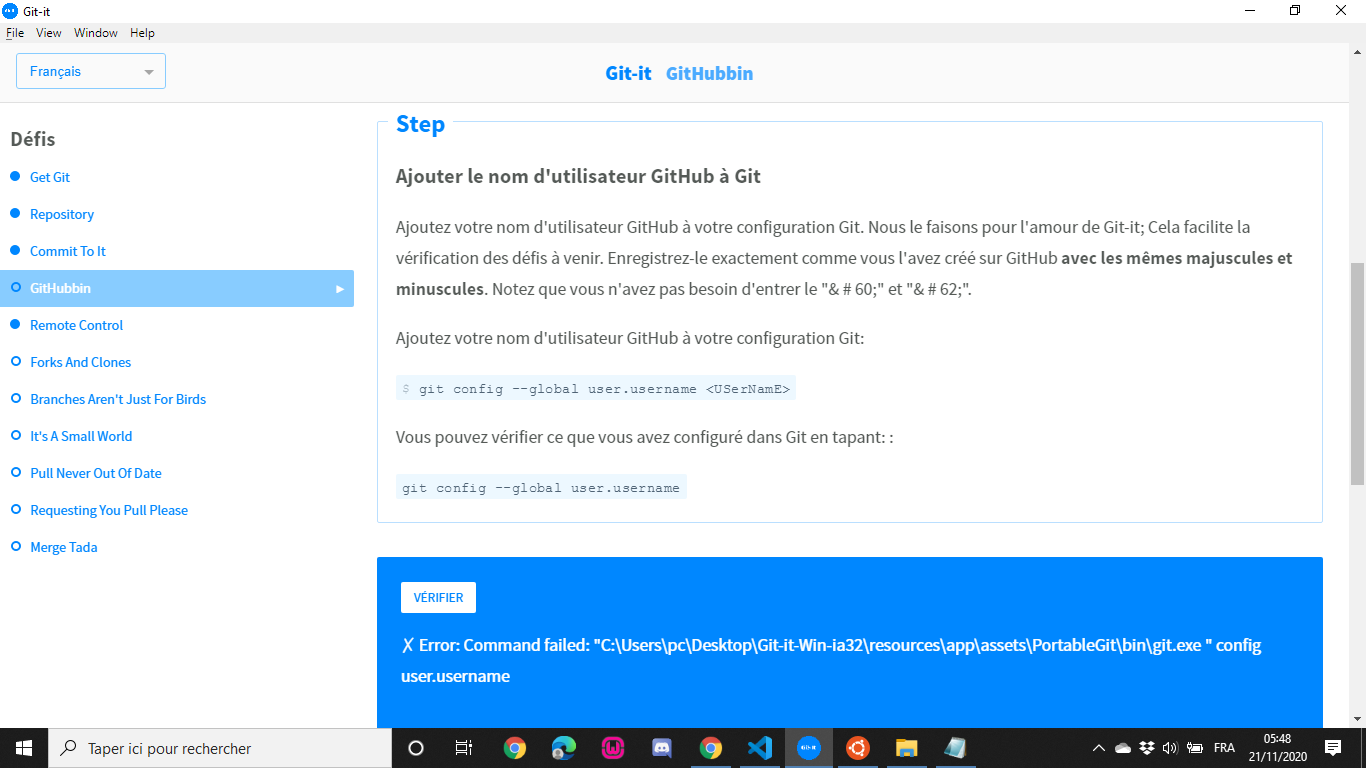
Task: Open the Français language dropdown
Action: (91, 71)
